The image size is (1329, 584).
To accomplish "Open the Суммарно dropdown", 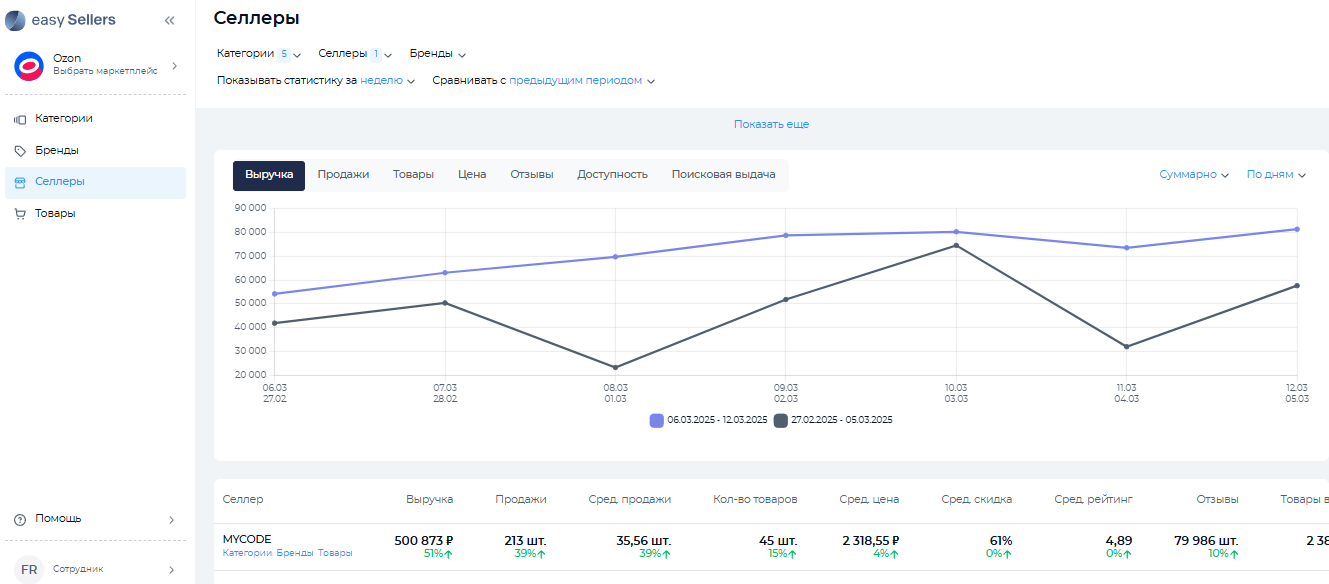I will click(x=1194, y=175).
